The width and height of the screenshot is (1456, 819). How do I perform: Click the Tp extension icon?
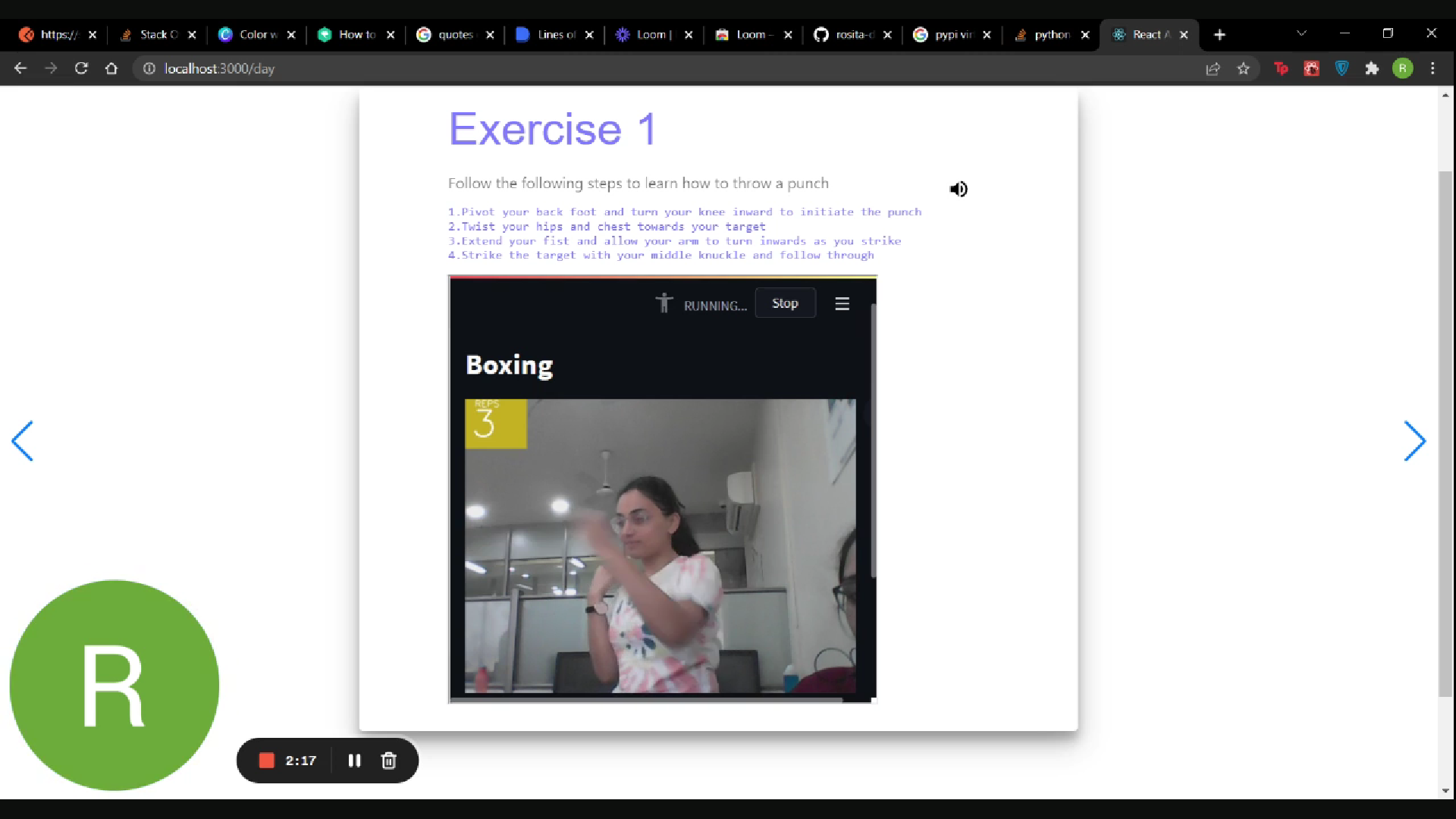pyautogui.click(x=1282, y=68)
